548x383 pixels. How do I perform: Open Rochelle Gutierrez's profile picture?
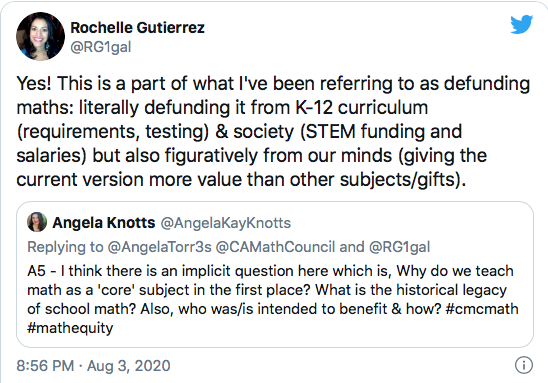pos(40,36)
